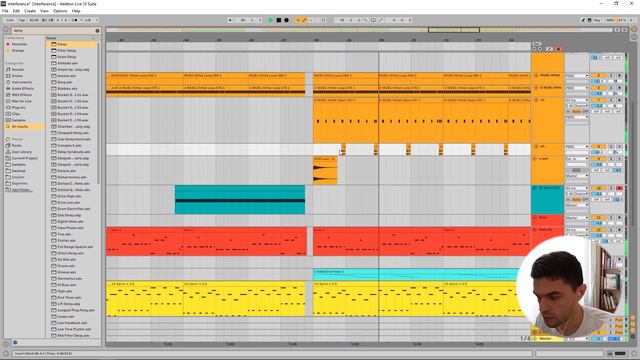
Task: Open the Clips category
Action: 16,114
